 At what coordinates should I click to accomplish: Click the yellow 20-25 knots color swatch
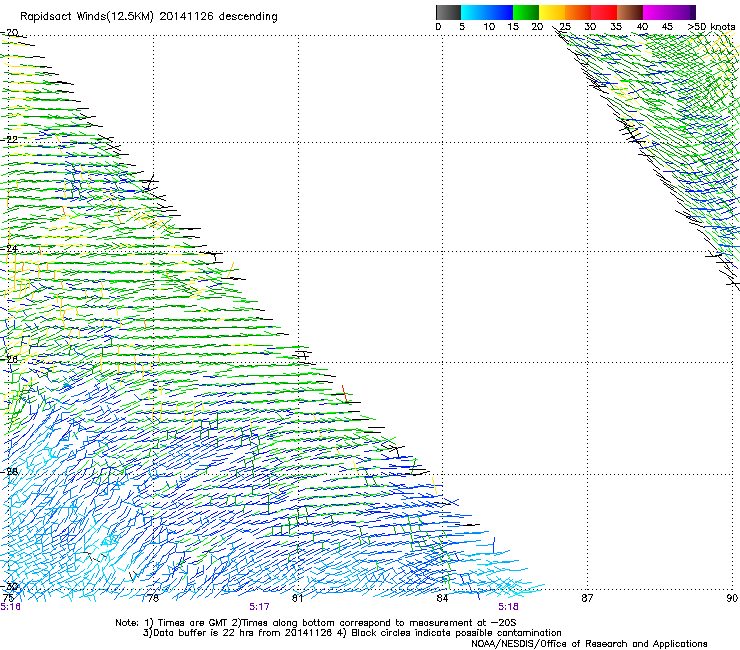click(x=552, y=12)
